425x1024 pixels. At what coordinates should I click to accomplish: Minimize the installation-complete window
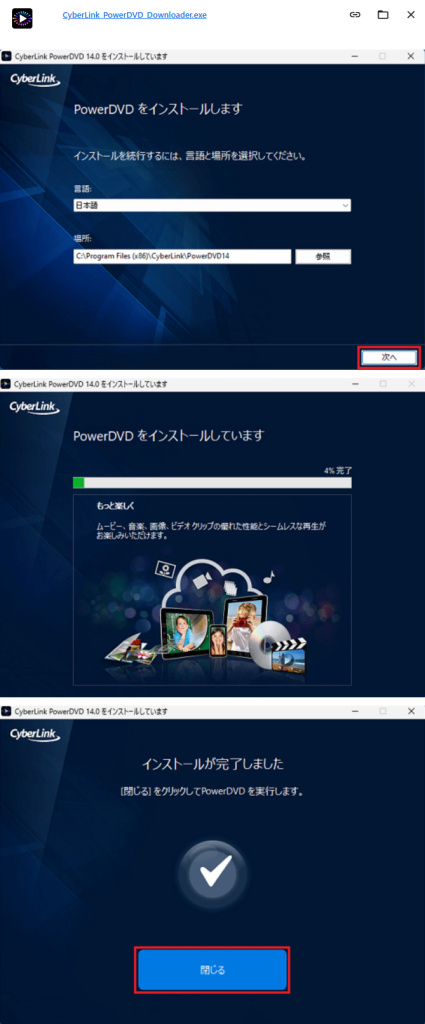(x=354, y=711)
